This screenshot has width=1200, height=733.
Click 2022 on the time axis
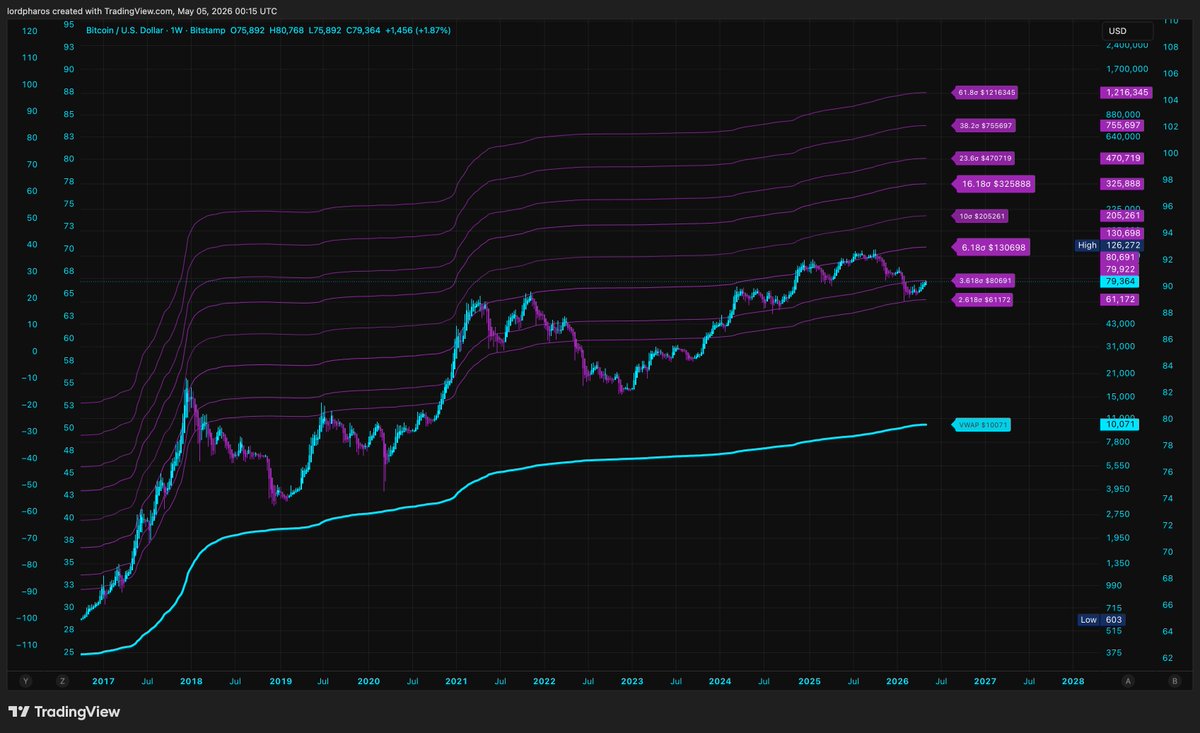(x=544, y=681)
